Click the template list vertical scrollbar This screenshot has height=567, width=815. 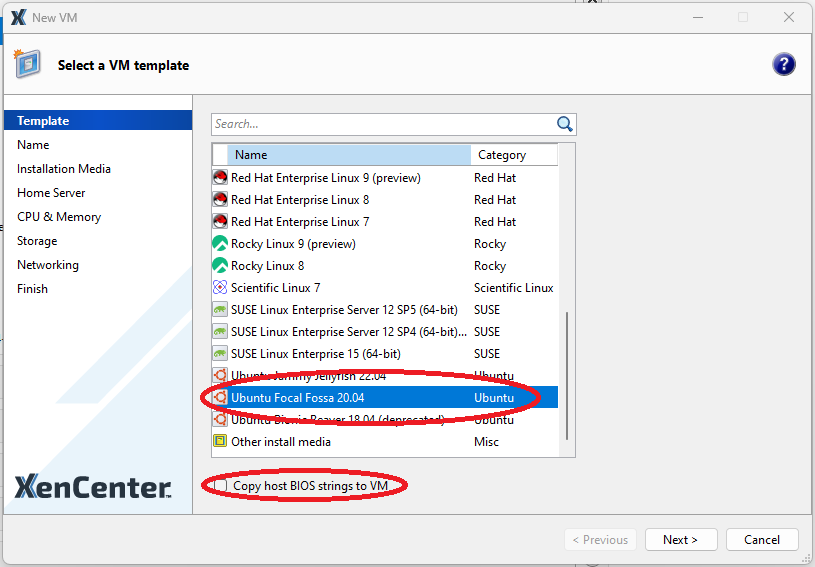(x=567, y=375)
